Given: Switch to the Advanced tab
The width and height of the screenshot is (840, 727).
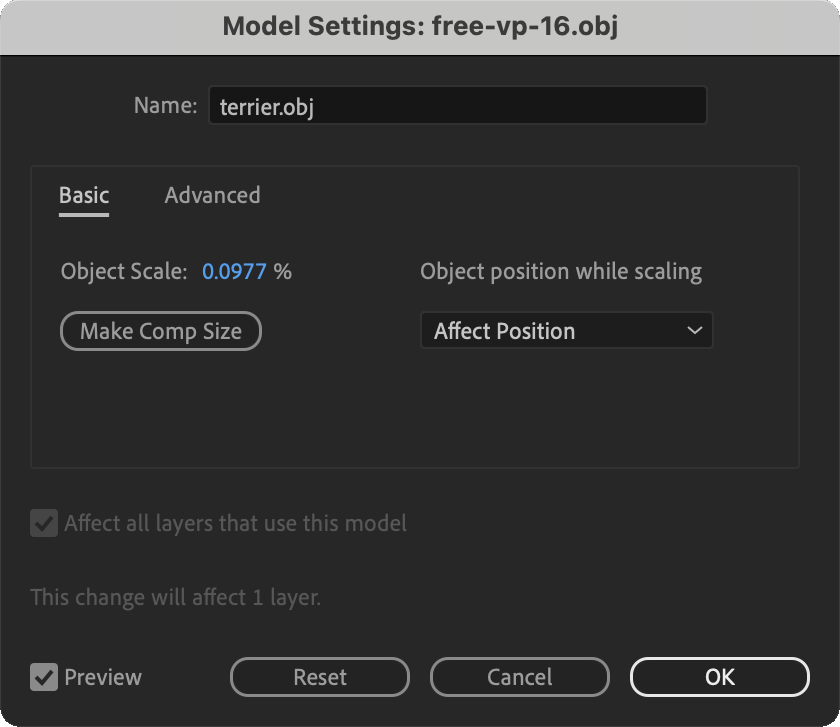Looking at the screenshot, I should (x=212, y=196).
